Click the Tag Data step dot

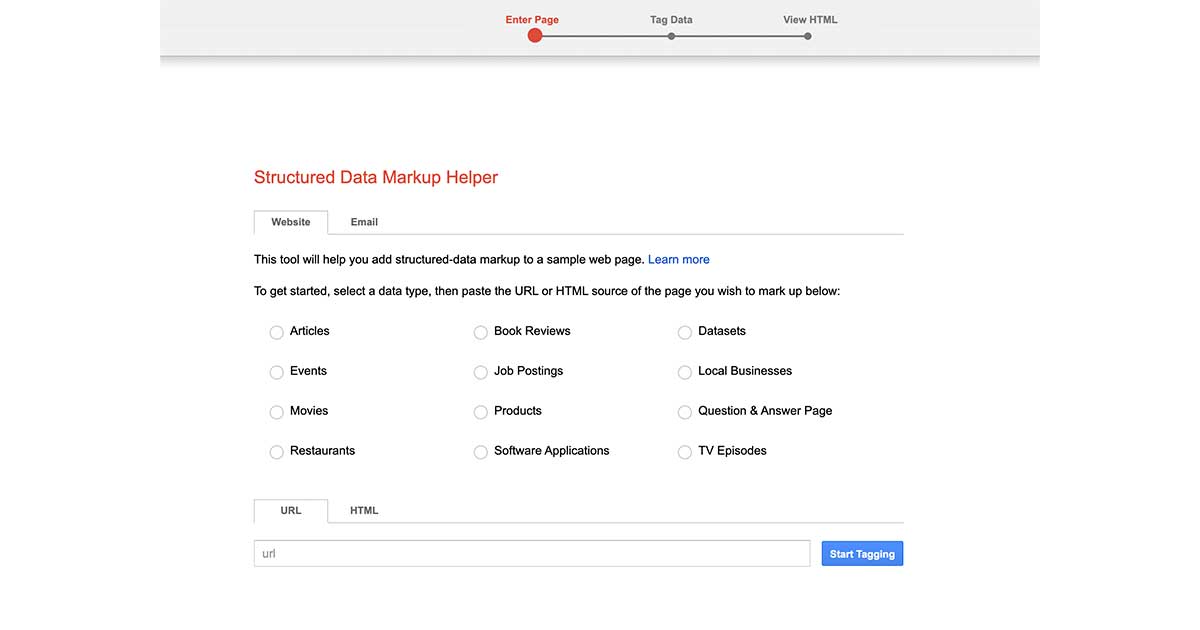pos(671,36)
